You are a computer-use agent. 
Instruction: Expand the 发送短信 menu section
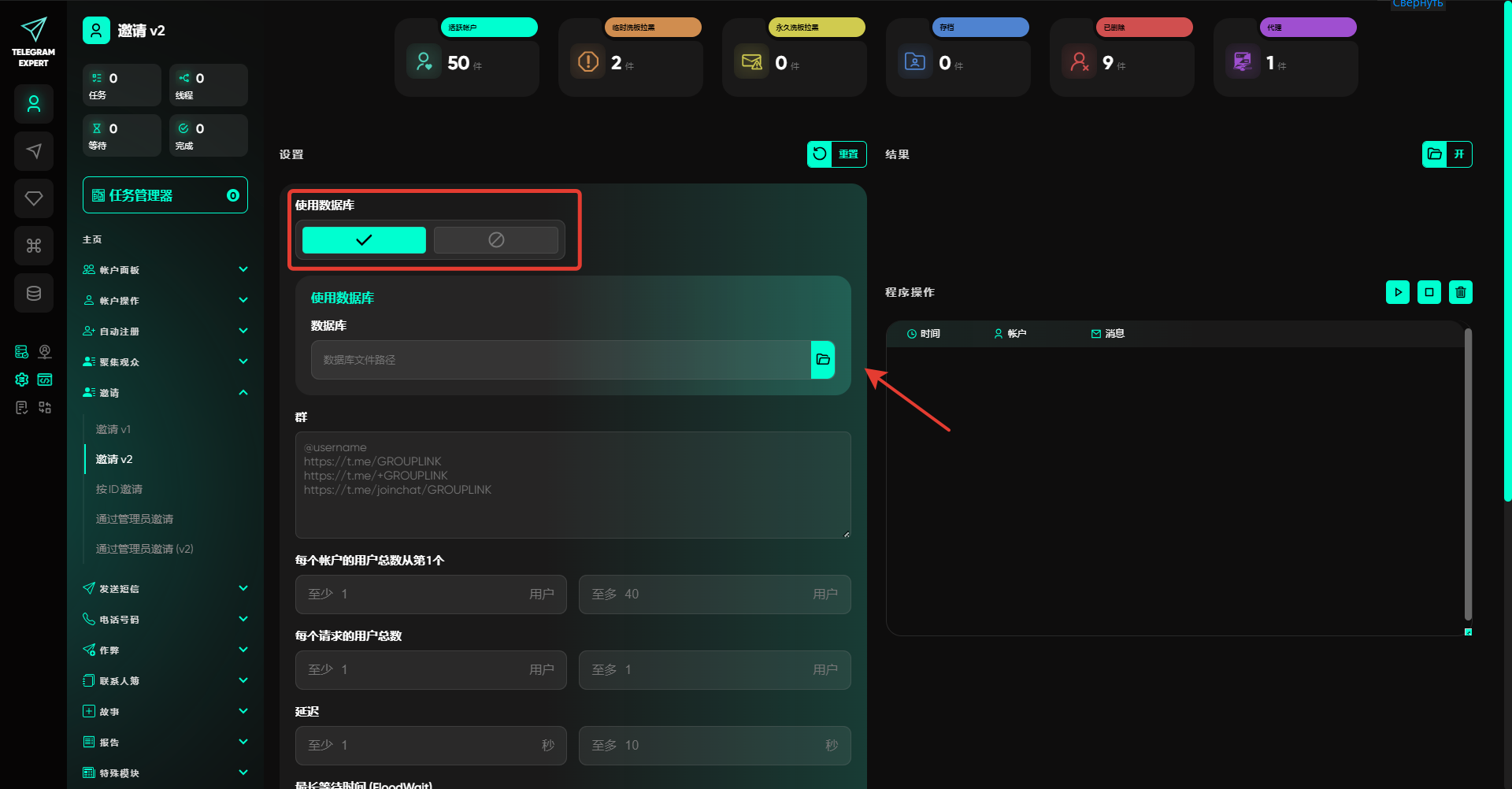click(165, 589)
